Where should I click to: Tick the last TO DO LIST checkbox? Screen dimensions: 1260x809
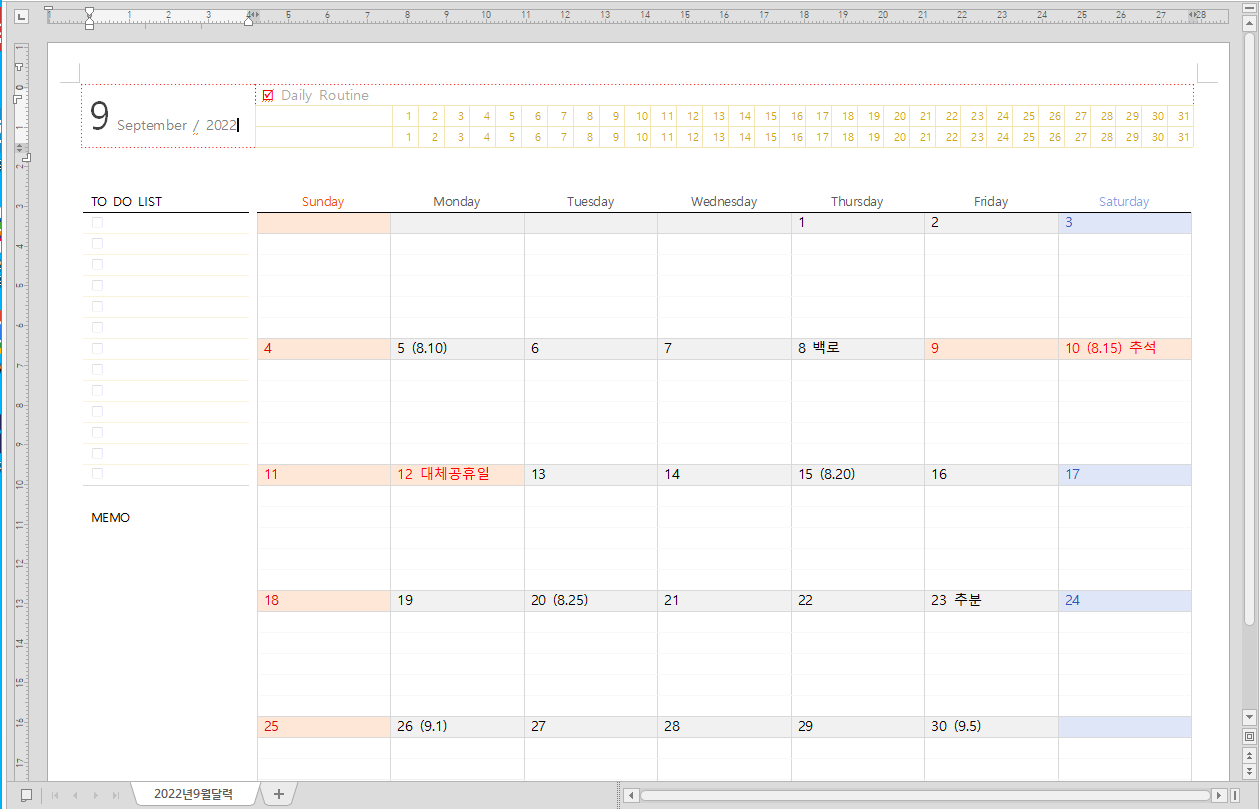(x=97, y=474)
